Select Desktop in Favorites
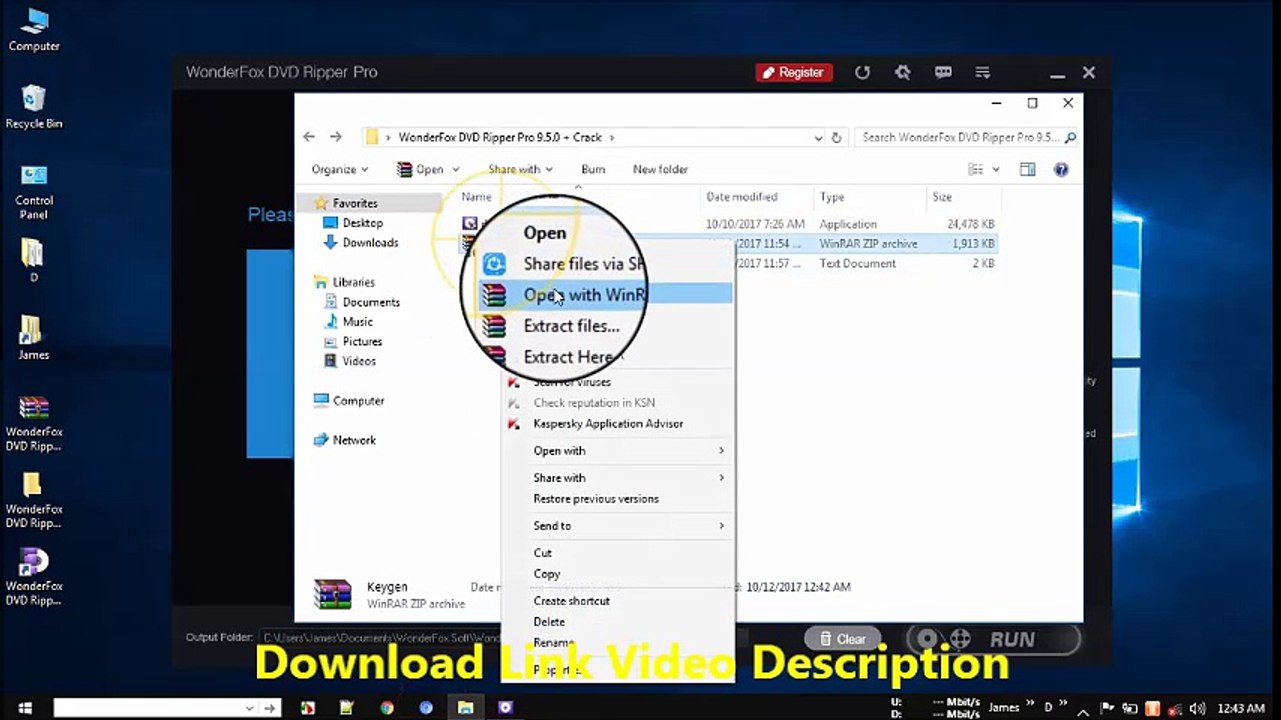The width and height of the screenshot is (1281, 720). click(x=363, y=223)
